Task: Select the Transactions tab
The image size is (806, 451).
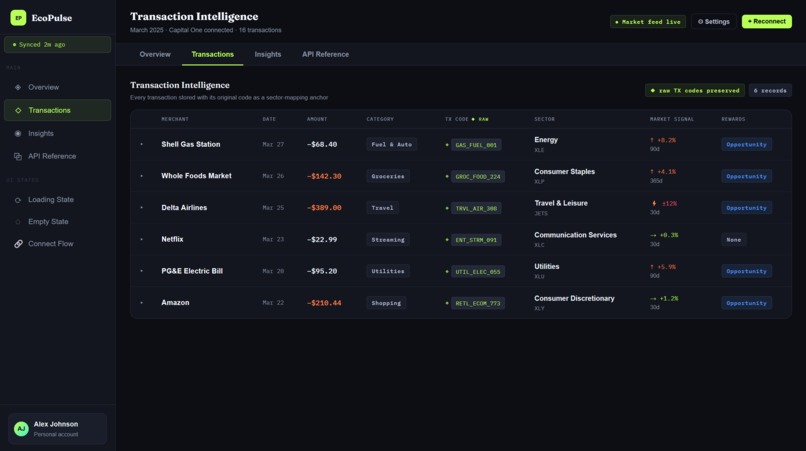Action: point(212,55)
